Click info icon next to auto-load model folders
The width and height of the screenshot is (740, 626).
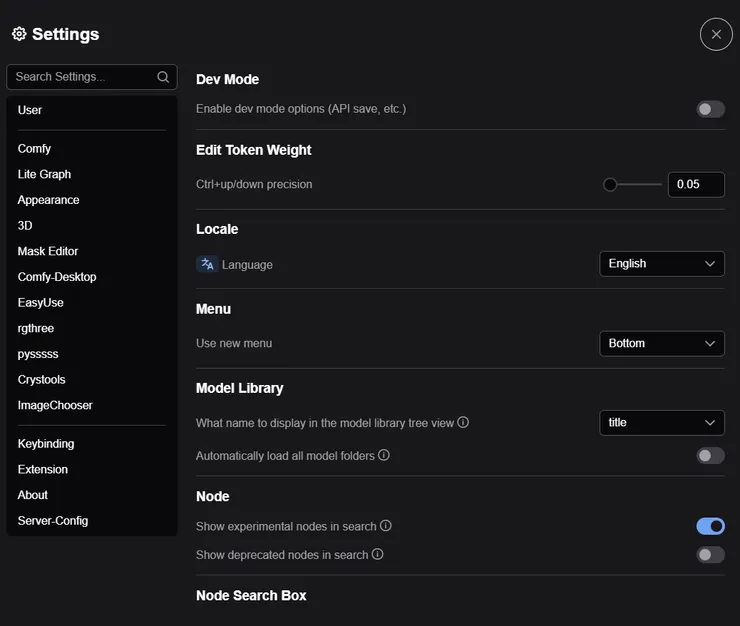point(384,455)
